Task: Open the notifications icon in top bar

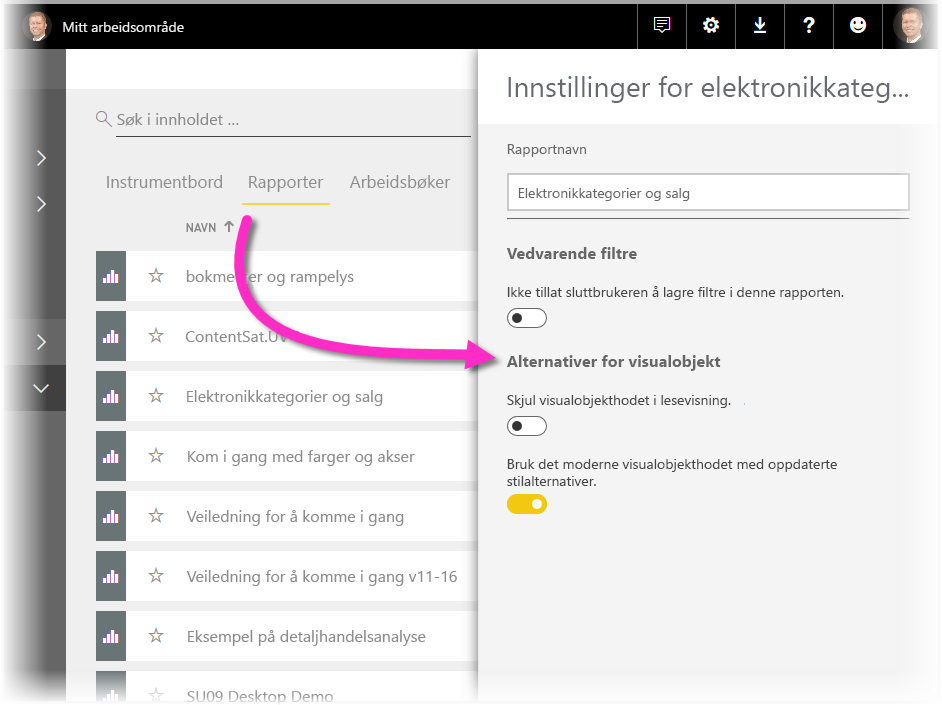Action: click(661, 25)
